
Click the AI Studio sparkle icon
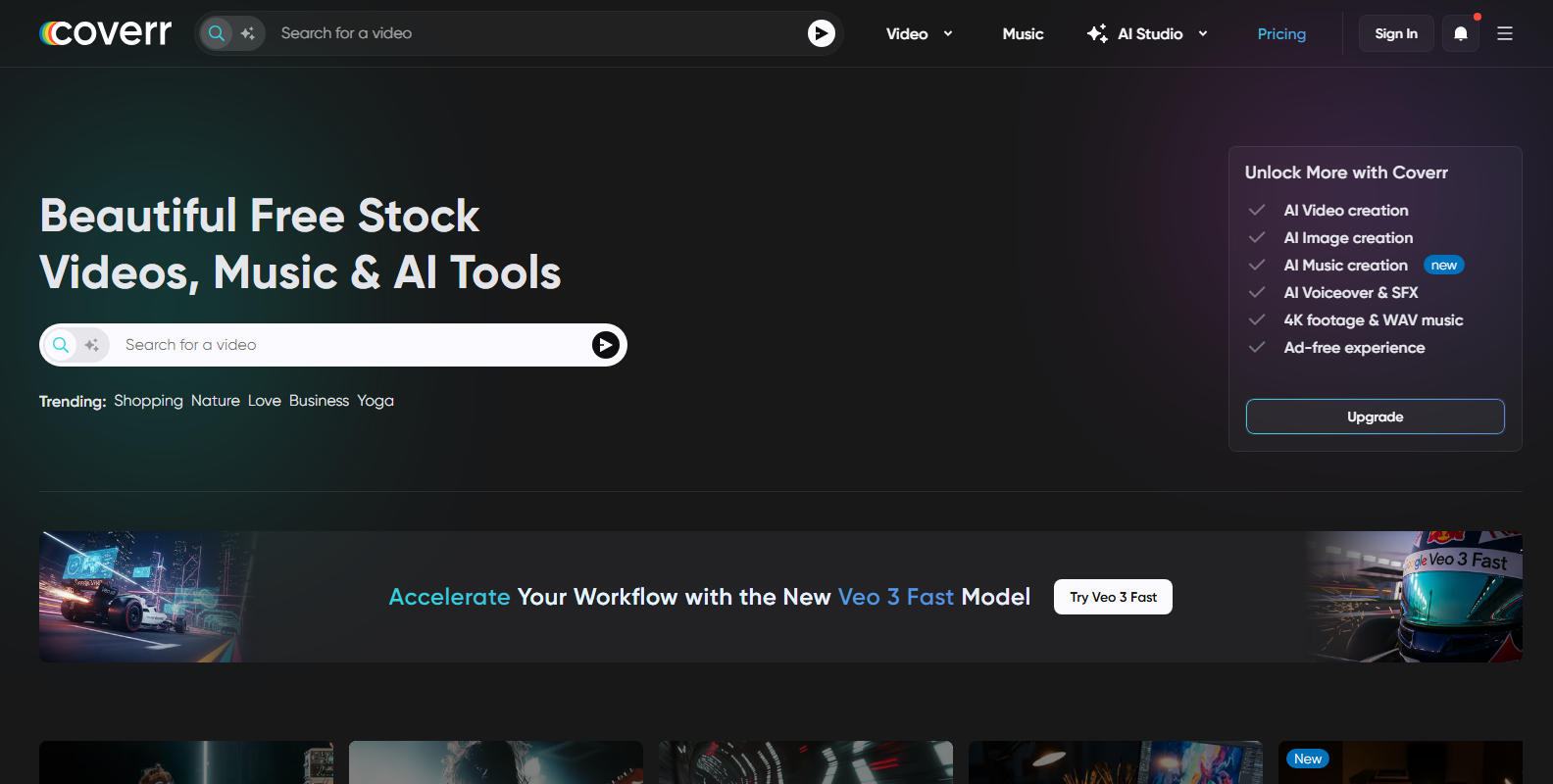[1097, 33]
